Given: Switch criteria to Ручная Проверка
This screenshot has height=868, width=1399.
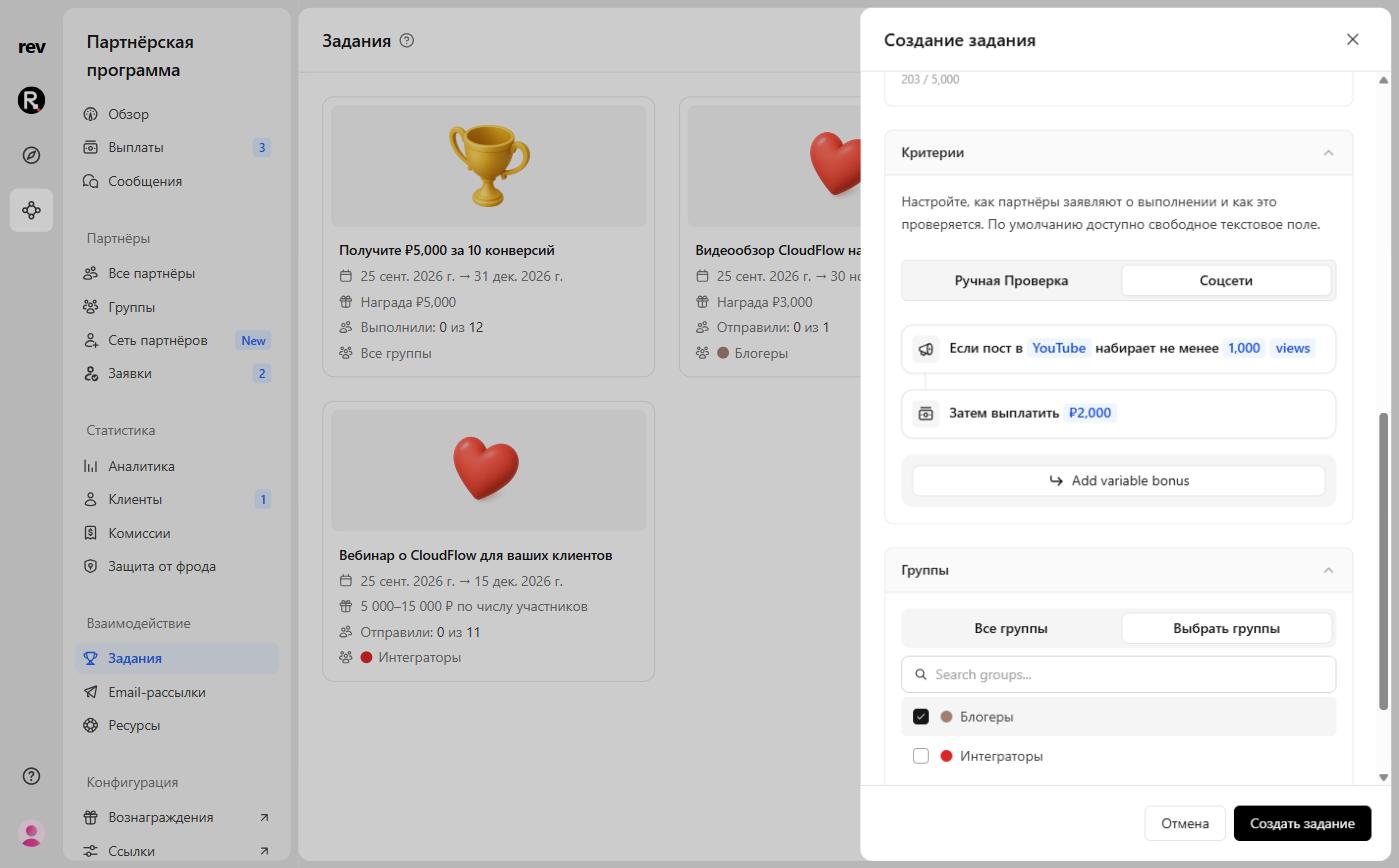Looking at the screenshot, I should pyautogui.click(x=1011, y=281).
